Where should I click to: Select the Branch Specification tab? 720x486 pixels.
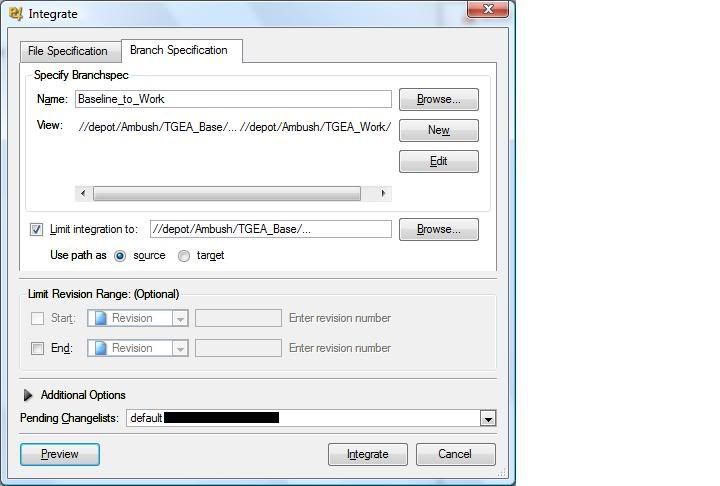point(179,50)
